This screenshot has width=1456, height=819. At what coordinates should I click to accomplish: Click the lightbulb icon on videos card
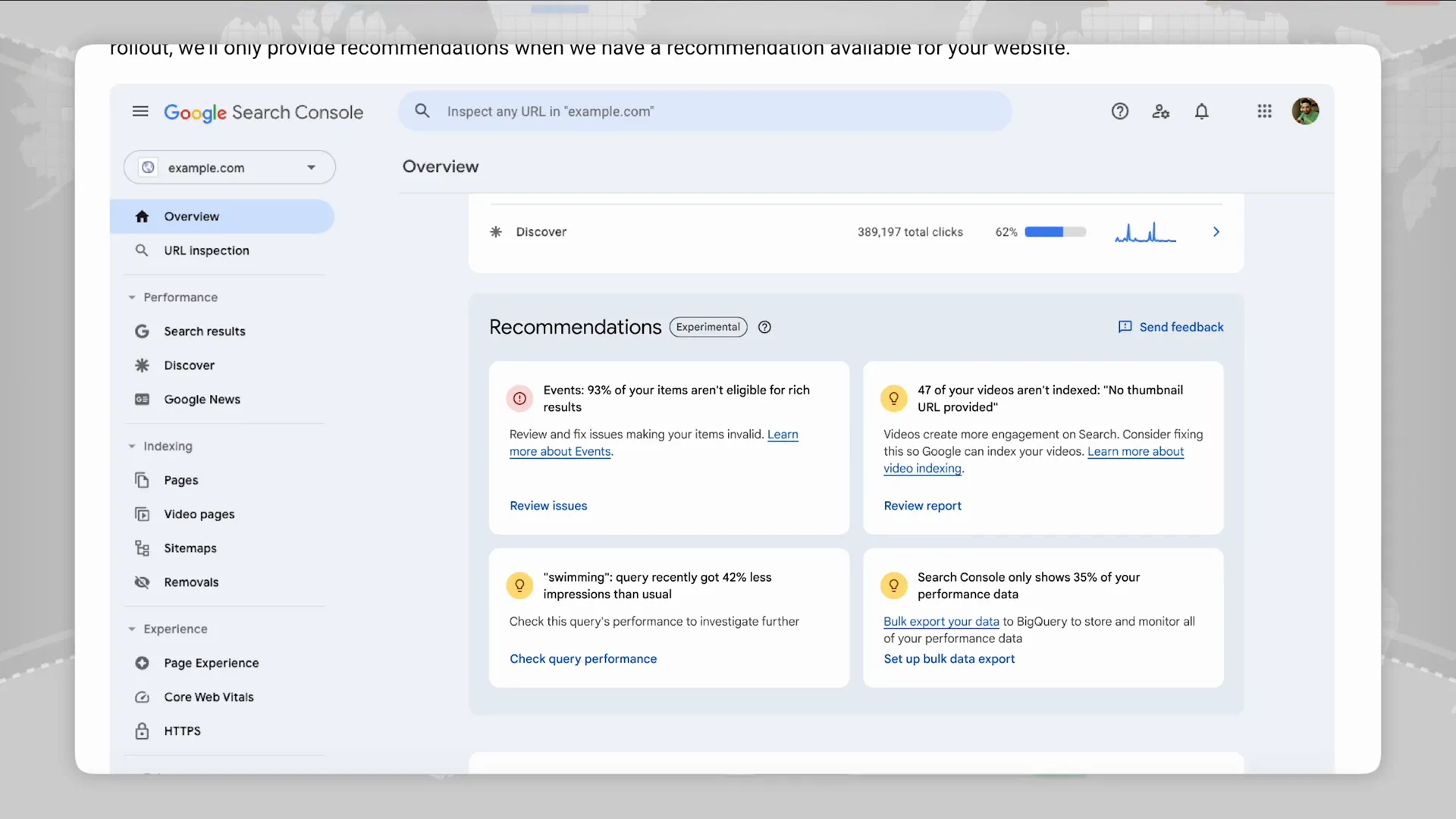tap(893, 398)
